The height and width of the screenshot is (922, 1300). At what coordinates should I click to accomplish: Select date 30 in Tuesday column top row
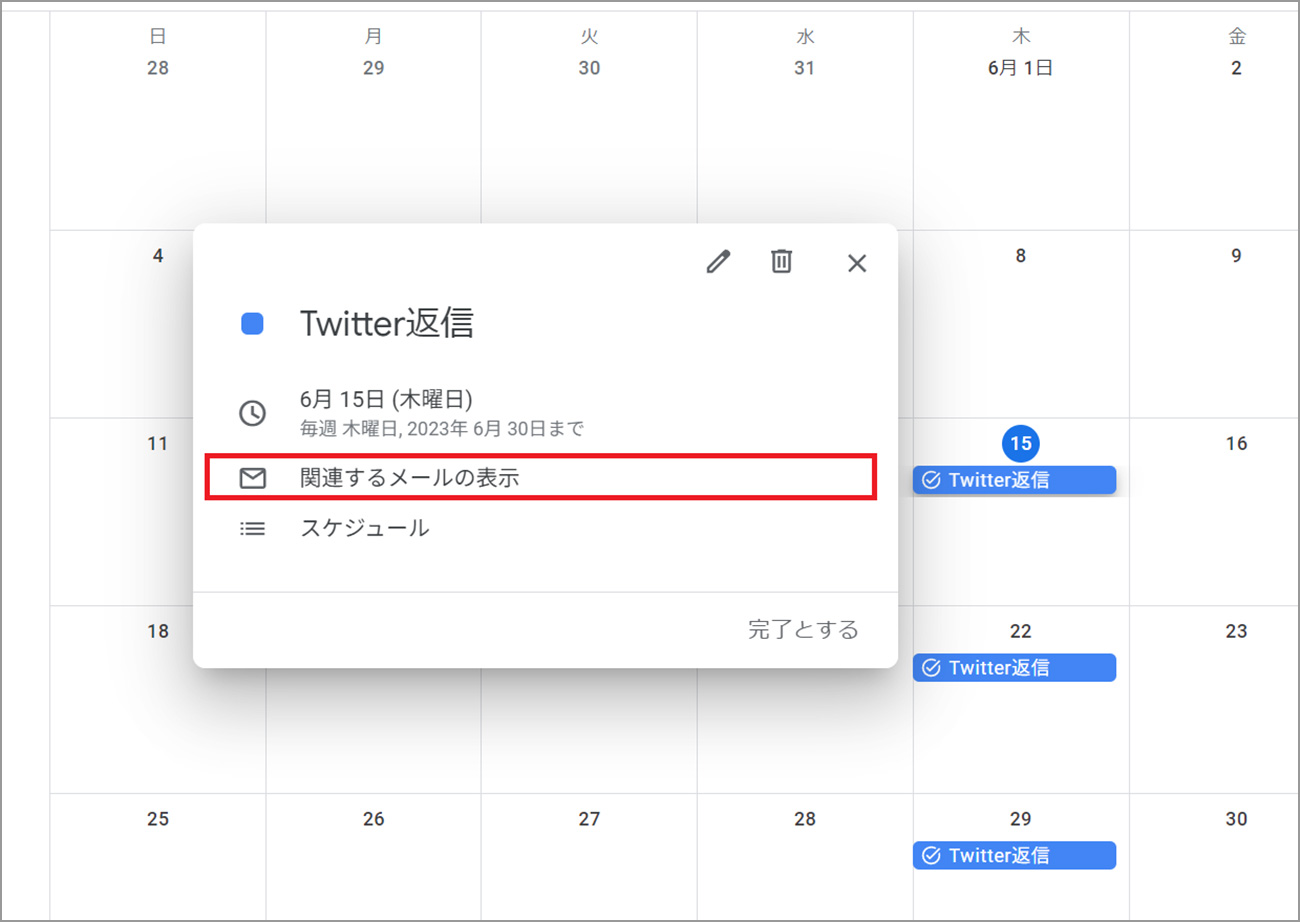click(589, 69)
